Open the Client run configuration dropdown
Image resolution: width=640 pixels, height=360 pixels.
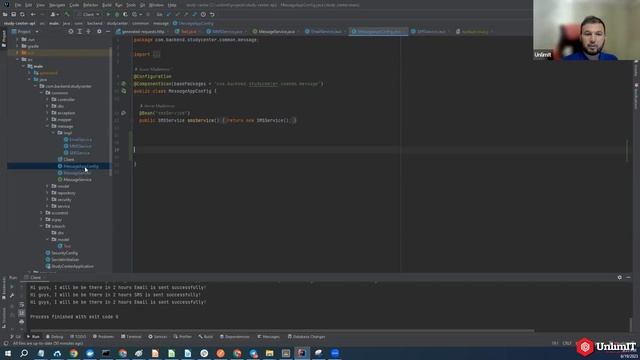pyautogui.click(x=88, y=14)
